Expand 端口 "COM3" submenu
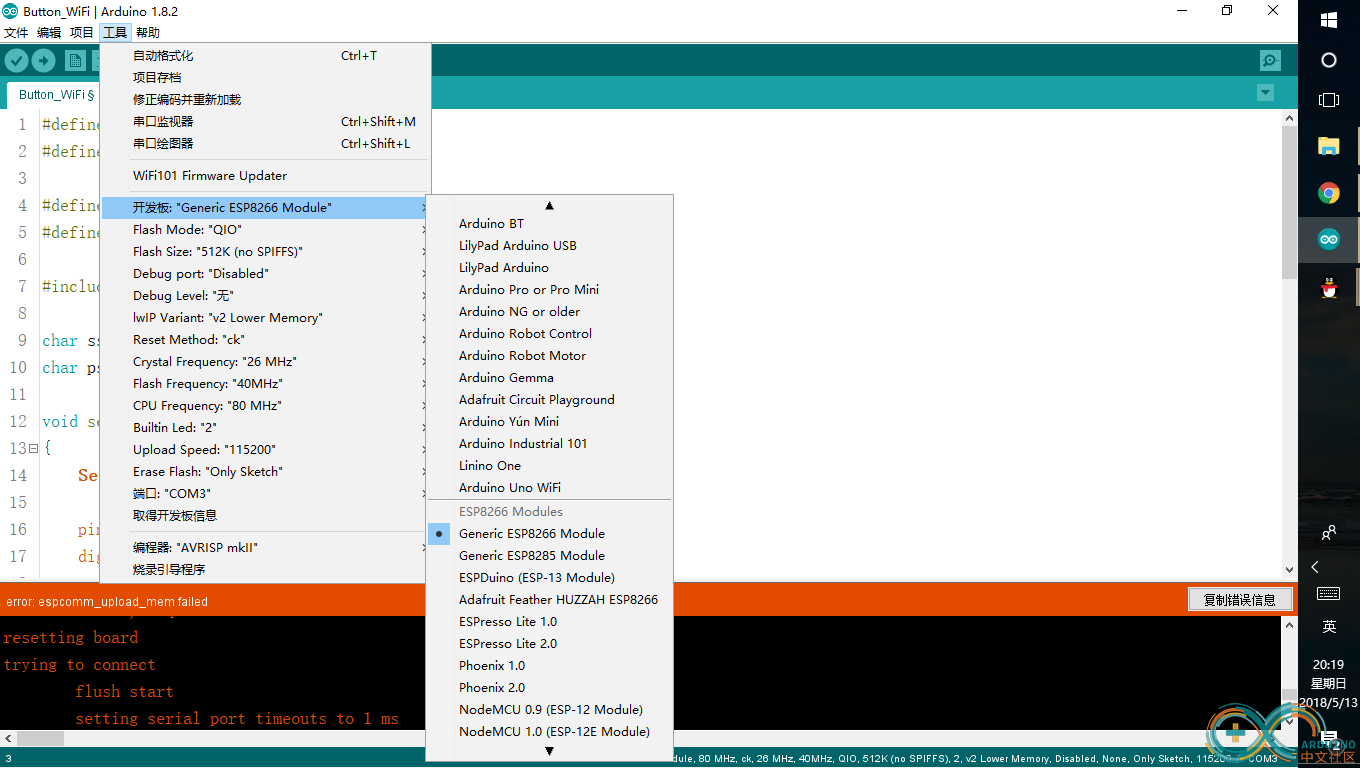1360x768 pixels. tap(266, 494)
